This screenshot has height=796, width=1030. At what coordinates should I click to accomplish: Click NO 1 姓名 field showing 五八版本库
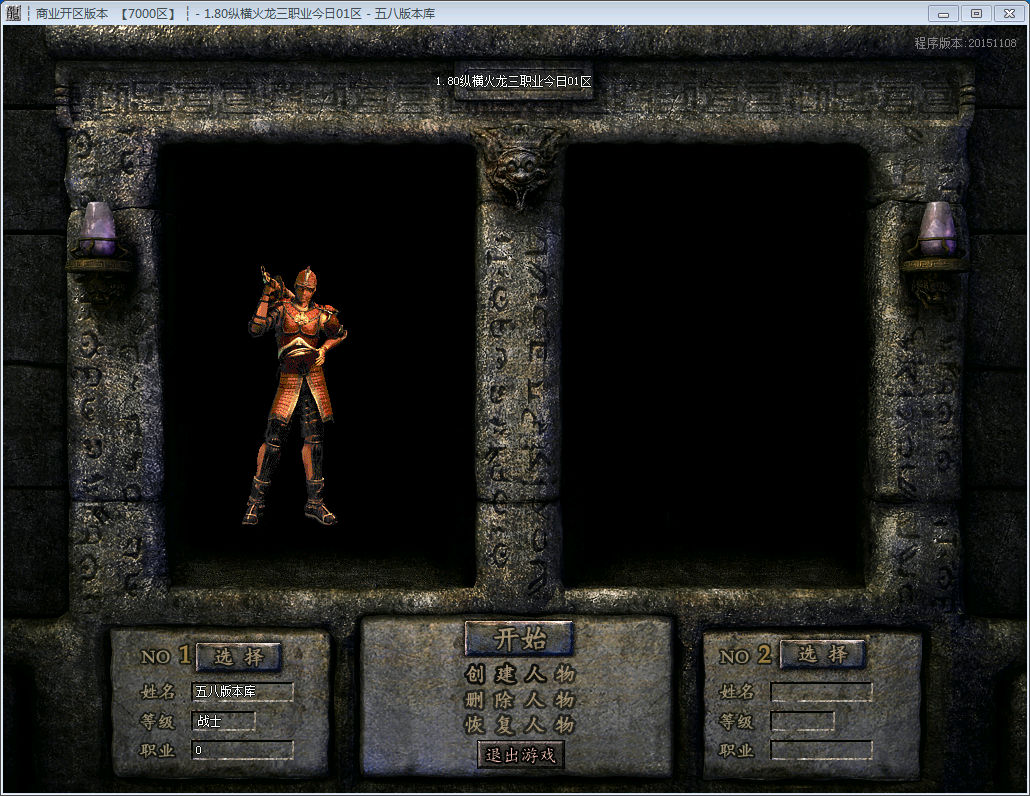pyautogui.click(x=242, y=692)
